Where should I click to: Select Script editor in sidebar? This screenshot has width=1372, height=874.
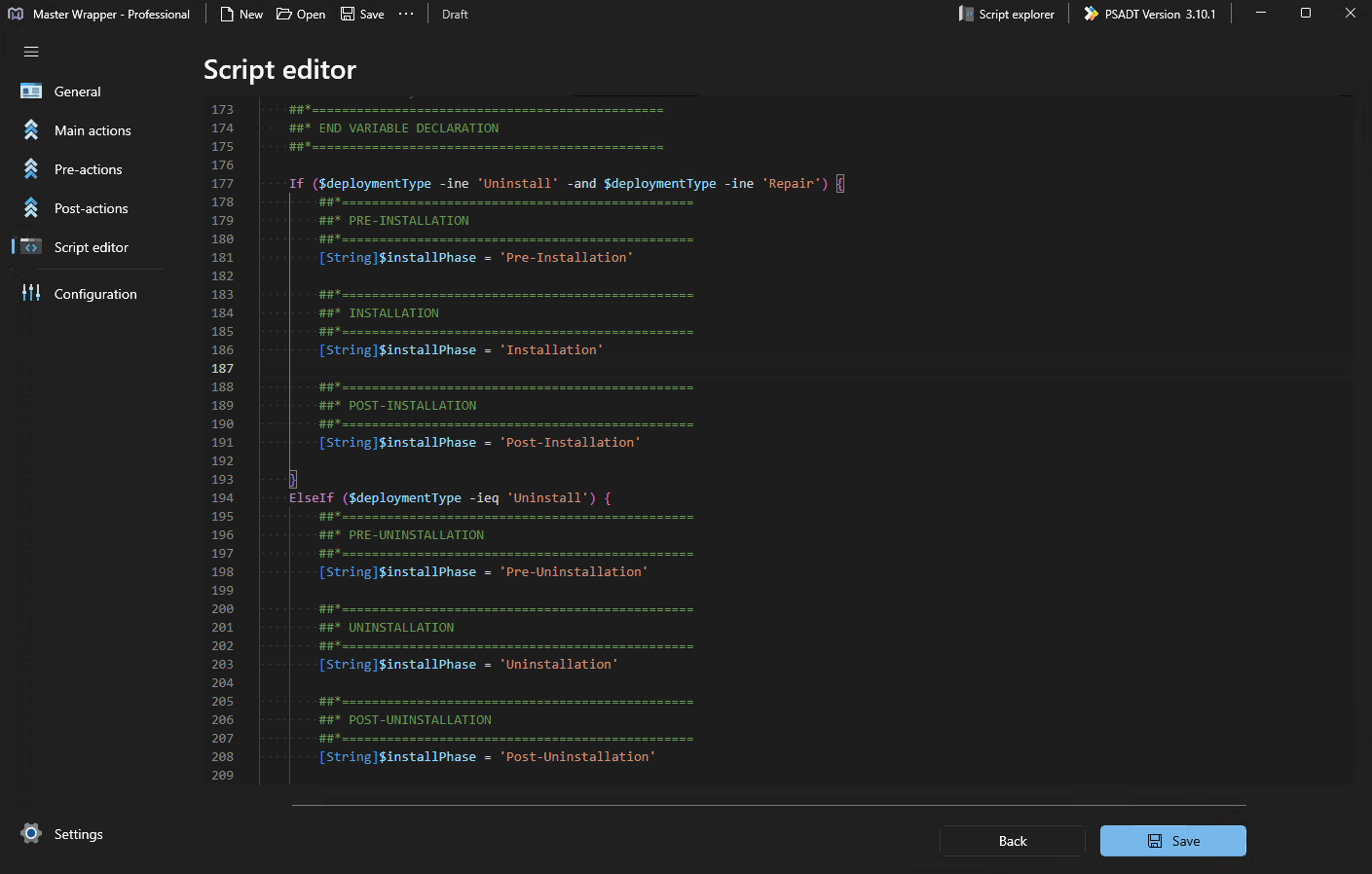tap(86, 247)
